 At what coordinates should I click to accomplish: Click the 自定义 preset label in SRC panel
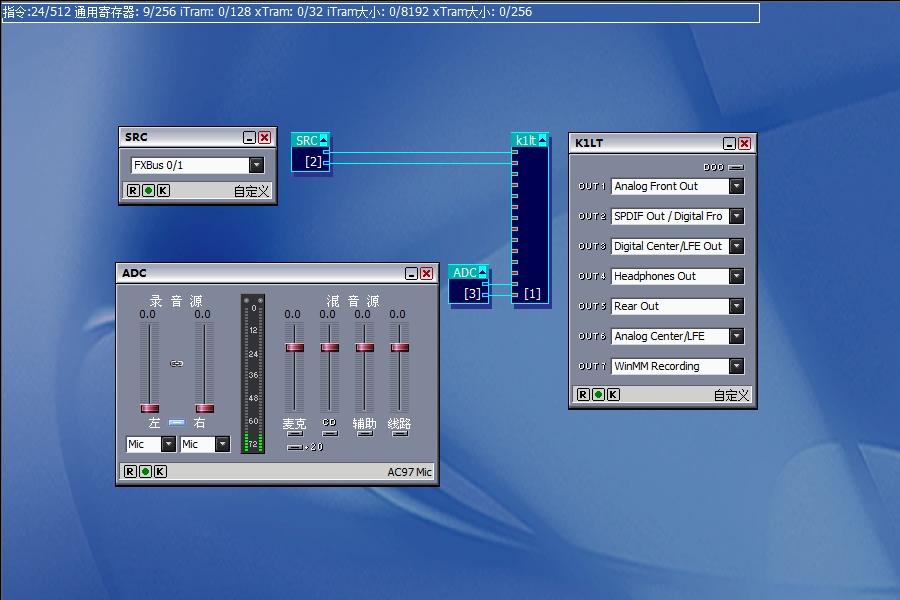click(251, 191)
